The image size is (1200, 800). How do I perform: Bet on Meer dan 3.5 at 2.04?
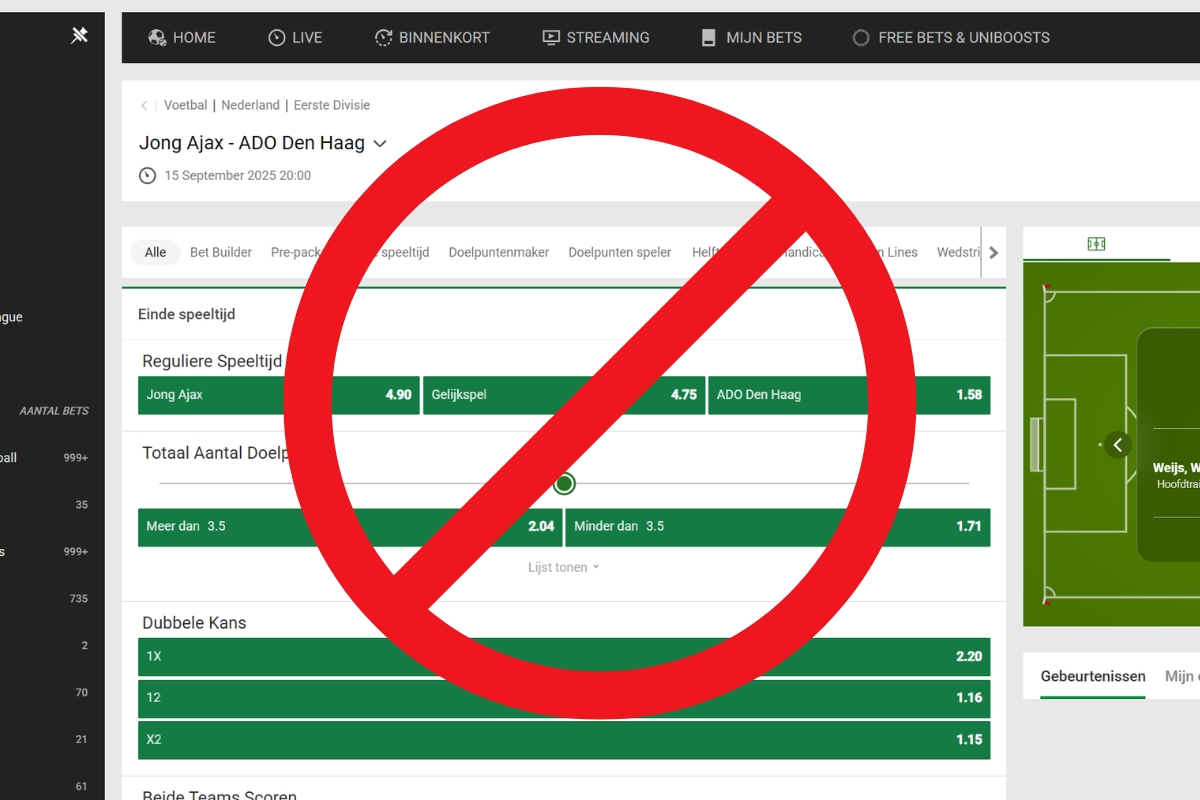coord(350,527)
